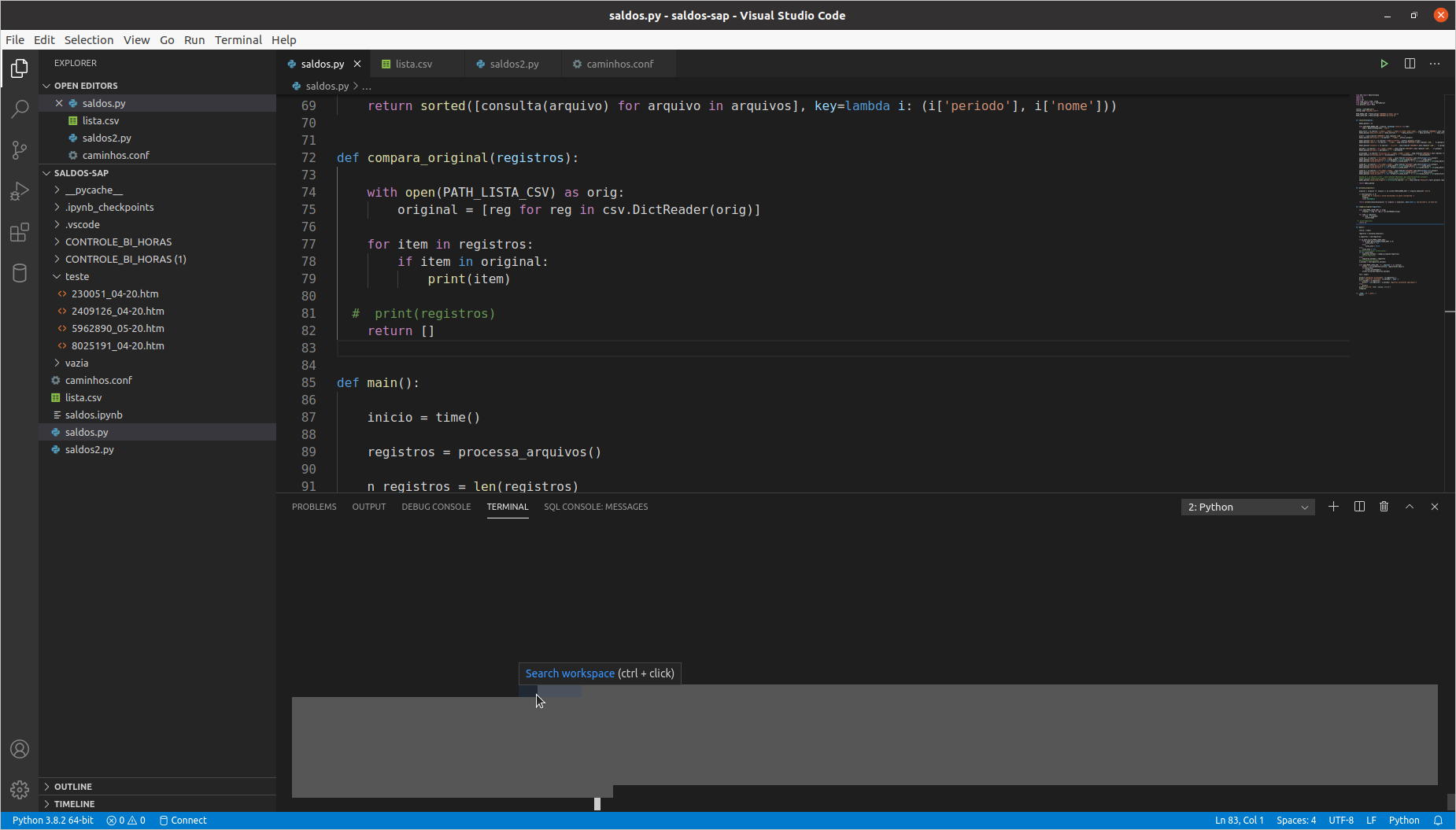Image resolution: width=1456 pixels, height=830 pixels.
Task: Open the SQLTools database view
Action: [19, 273]
